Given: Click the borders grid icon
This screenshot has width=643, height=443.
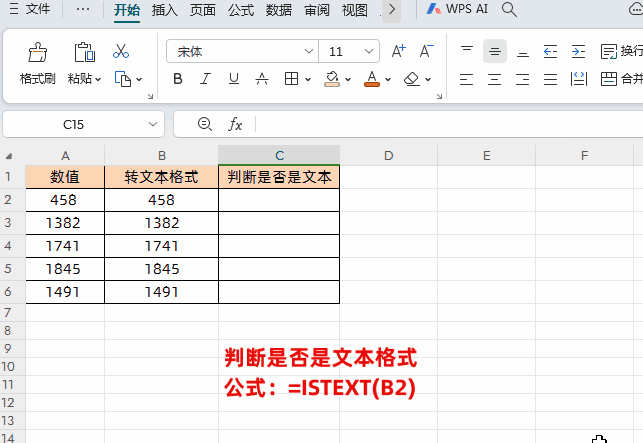Looking at the screenshot, I should tap(291, 79).
